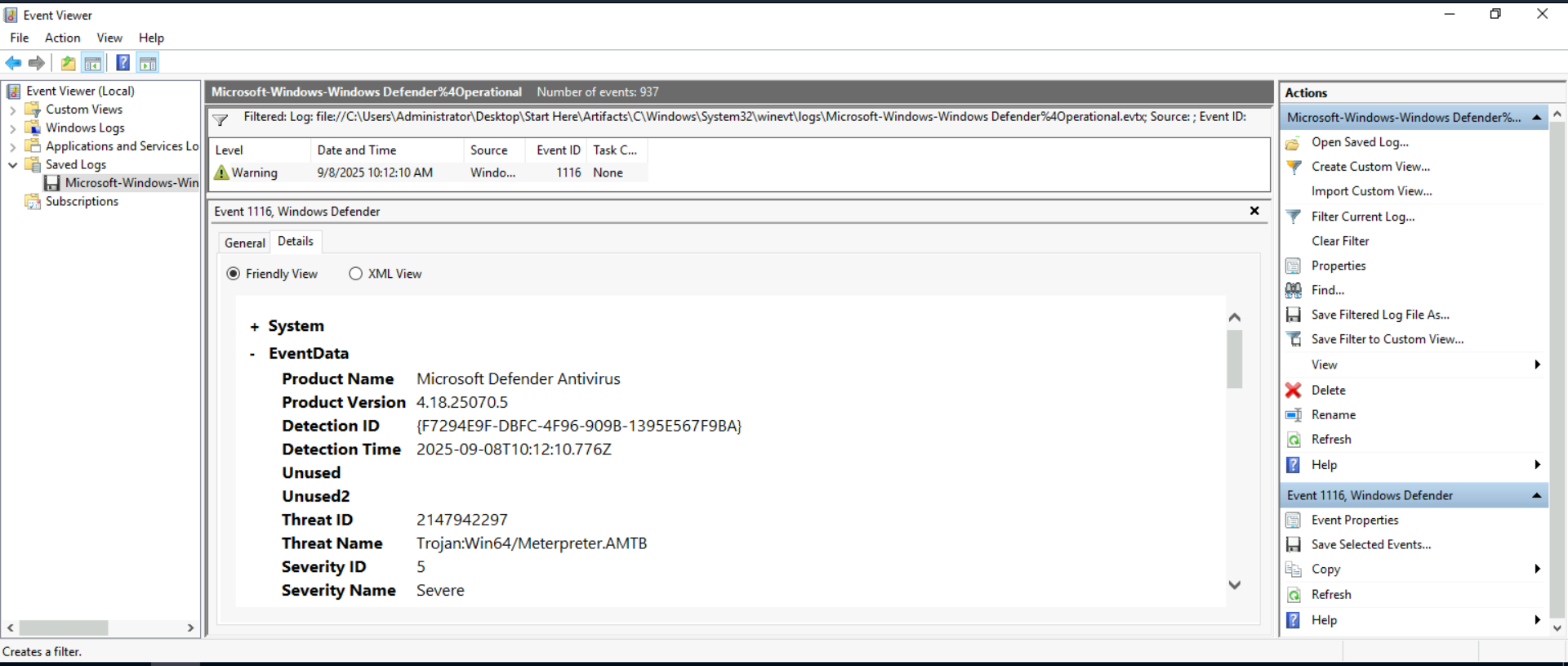Screen dimensions: 1568x666
Task: Click the Find binoculars icon
Action: (x=1294, y=290)
